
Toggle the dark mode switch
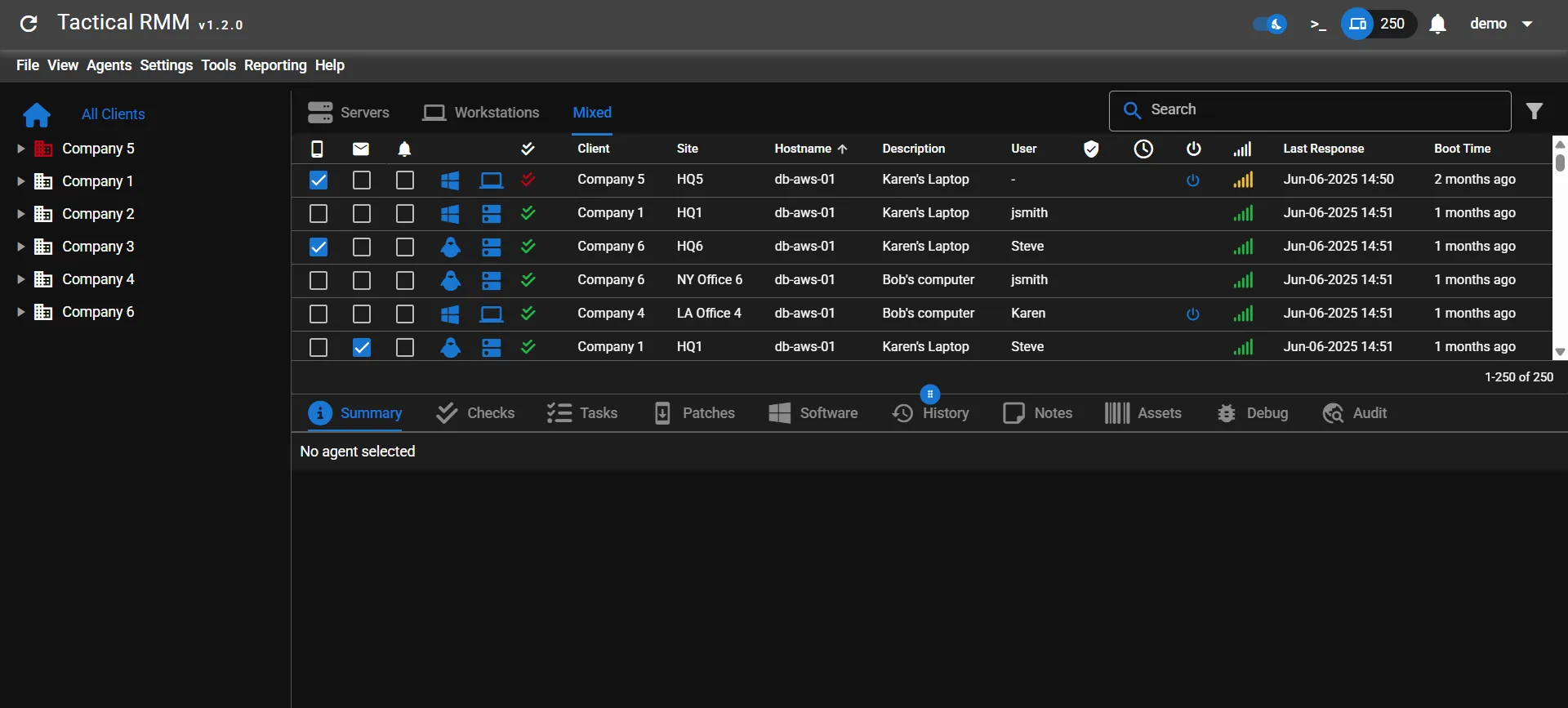[x=1270, y=24]
